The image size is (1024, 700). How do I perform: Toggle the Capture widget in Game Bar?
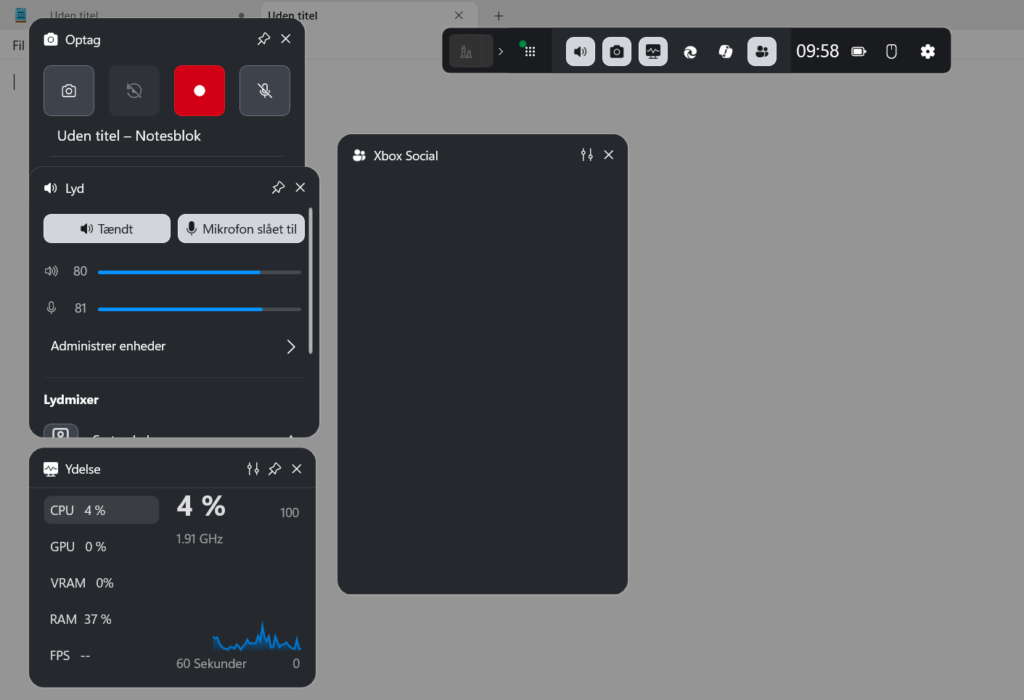[x=616, y=52]
